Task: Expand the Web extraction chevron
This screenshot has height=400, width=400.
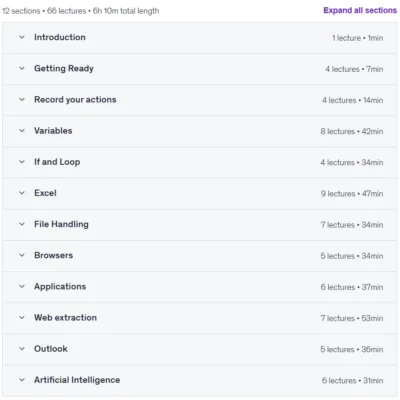Action: point(22,318)
